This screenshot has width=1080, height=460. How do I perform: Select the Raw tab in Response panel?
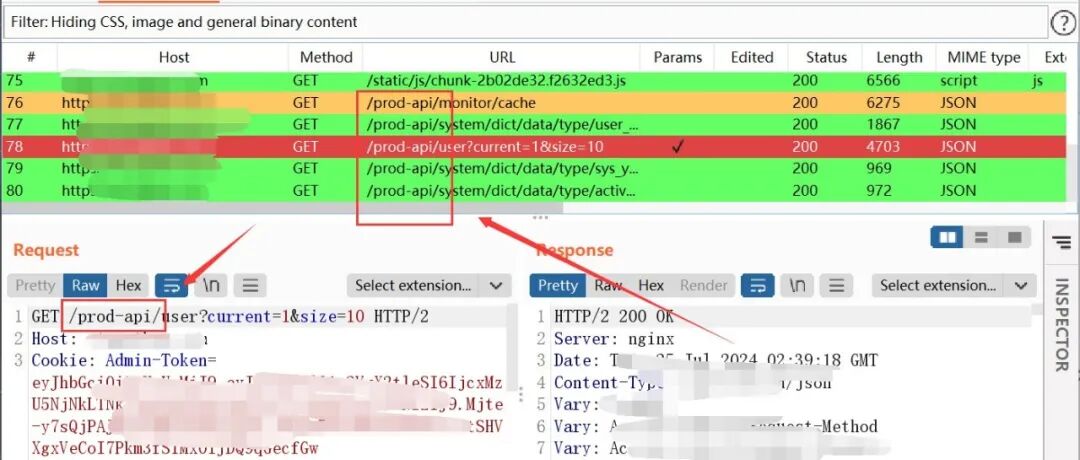click(x=608, y=285)
